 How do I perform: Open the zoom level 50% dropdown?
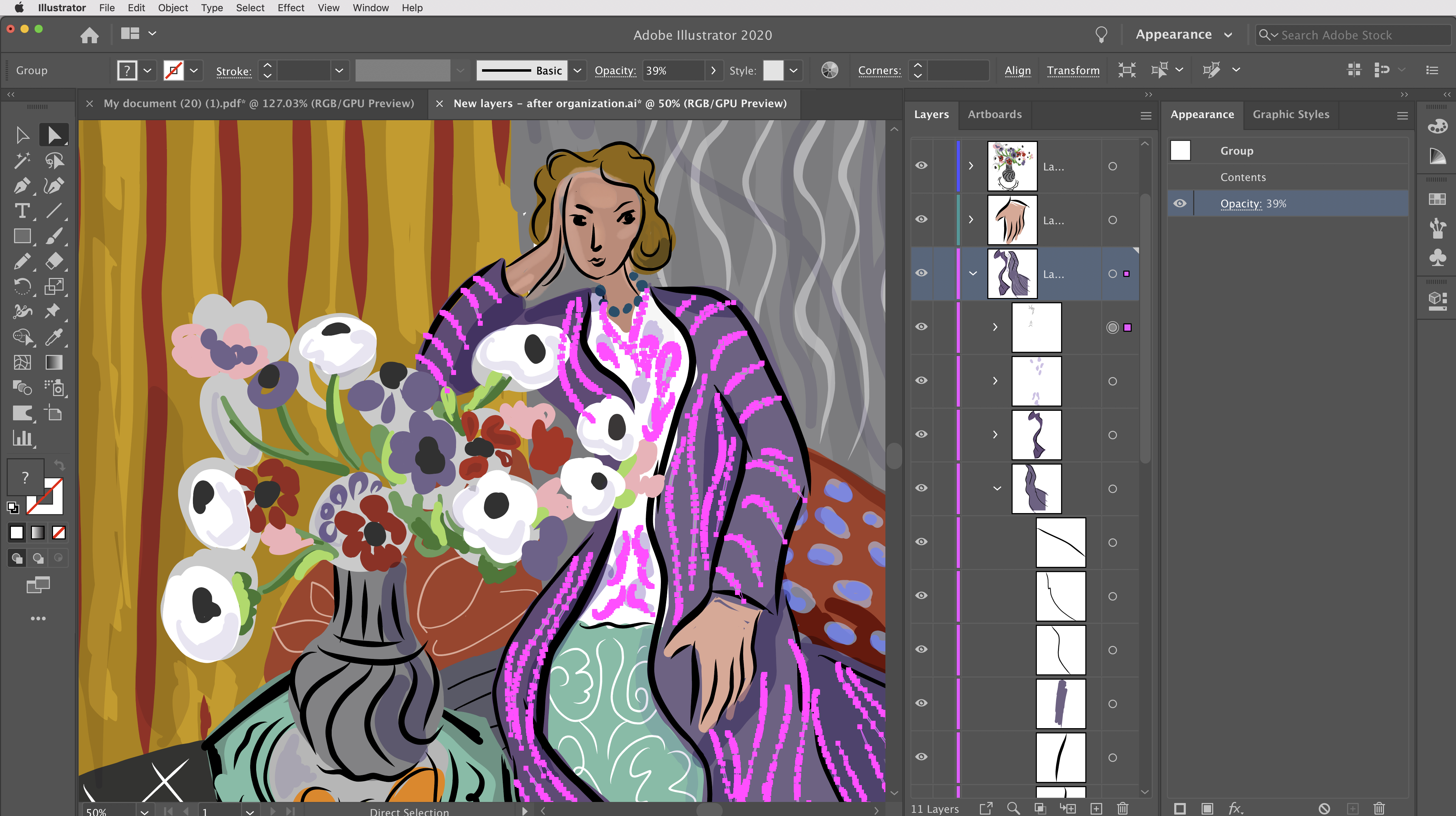click(145, 811)
